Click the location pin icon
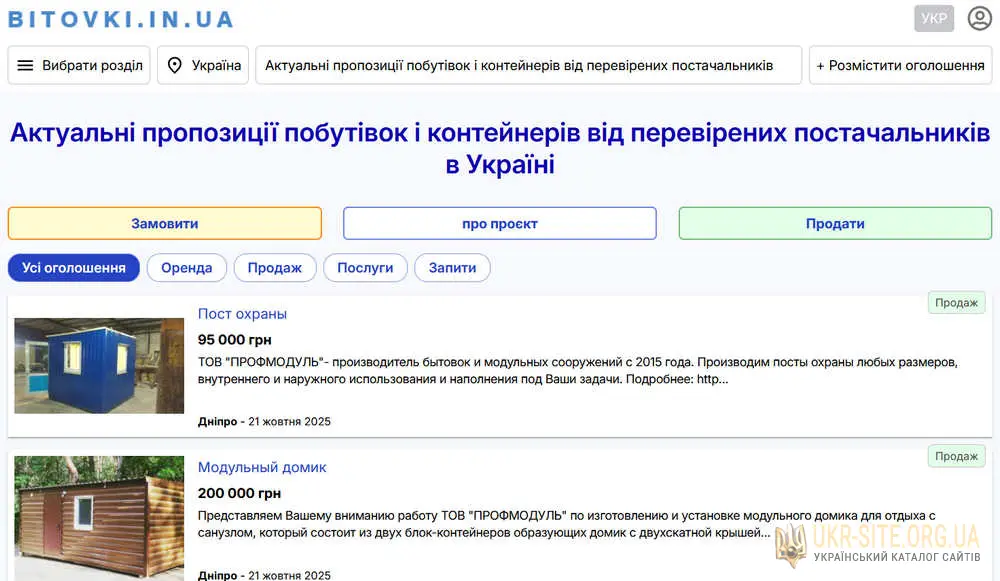Image resolution: width=1000 pixels, height=581 pixels. pos(175,65)
